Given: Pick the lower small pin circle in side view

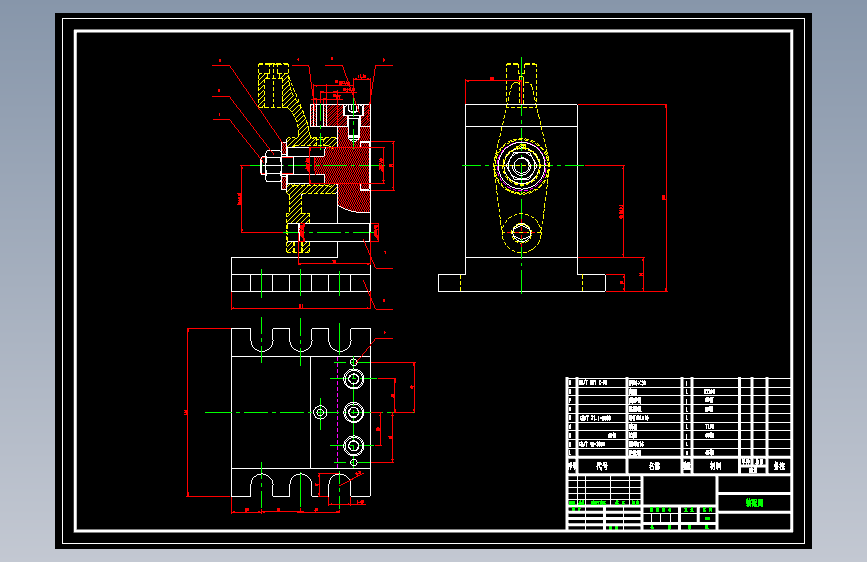Looking at the screenshot, I should (521, 232).
